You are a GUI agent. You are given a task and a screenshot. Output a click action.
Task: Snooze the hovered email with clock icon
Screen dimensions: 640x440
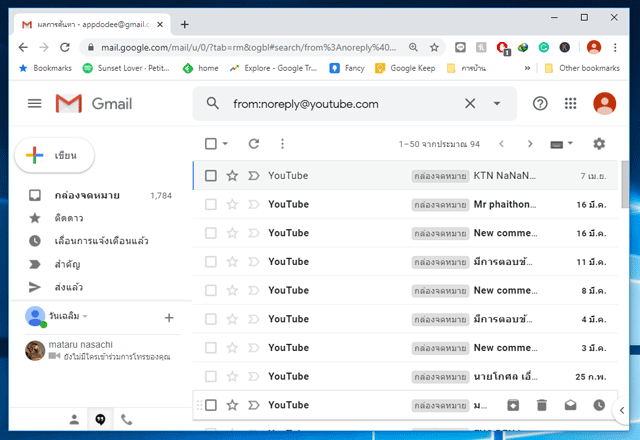pyautogui.click(x=599, y=405)
